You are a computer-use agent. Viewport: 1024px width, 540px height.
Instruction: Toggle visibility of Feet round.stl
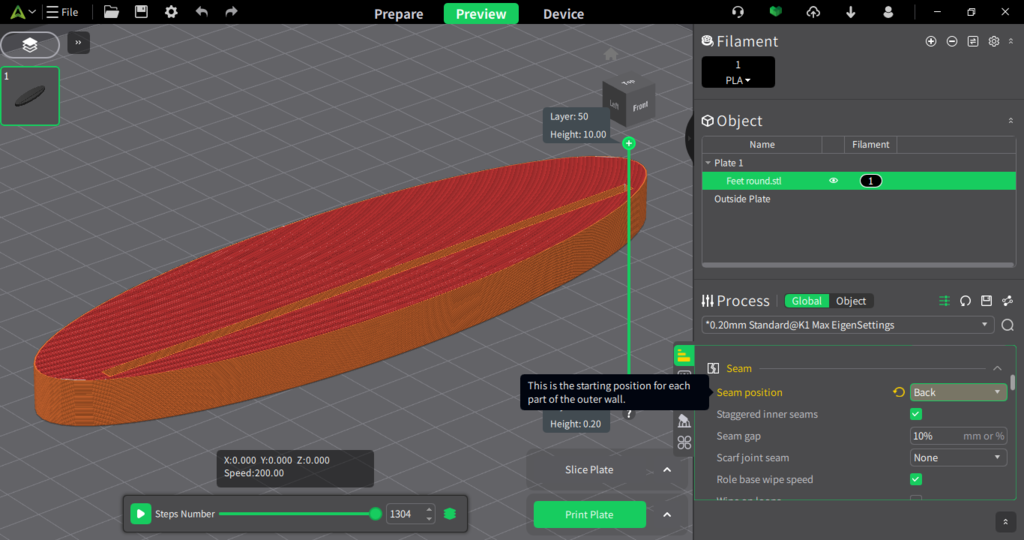click(x=833, y=181)
